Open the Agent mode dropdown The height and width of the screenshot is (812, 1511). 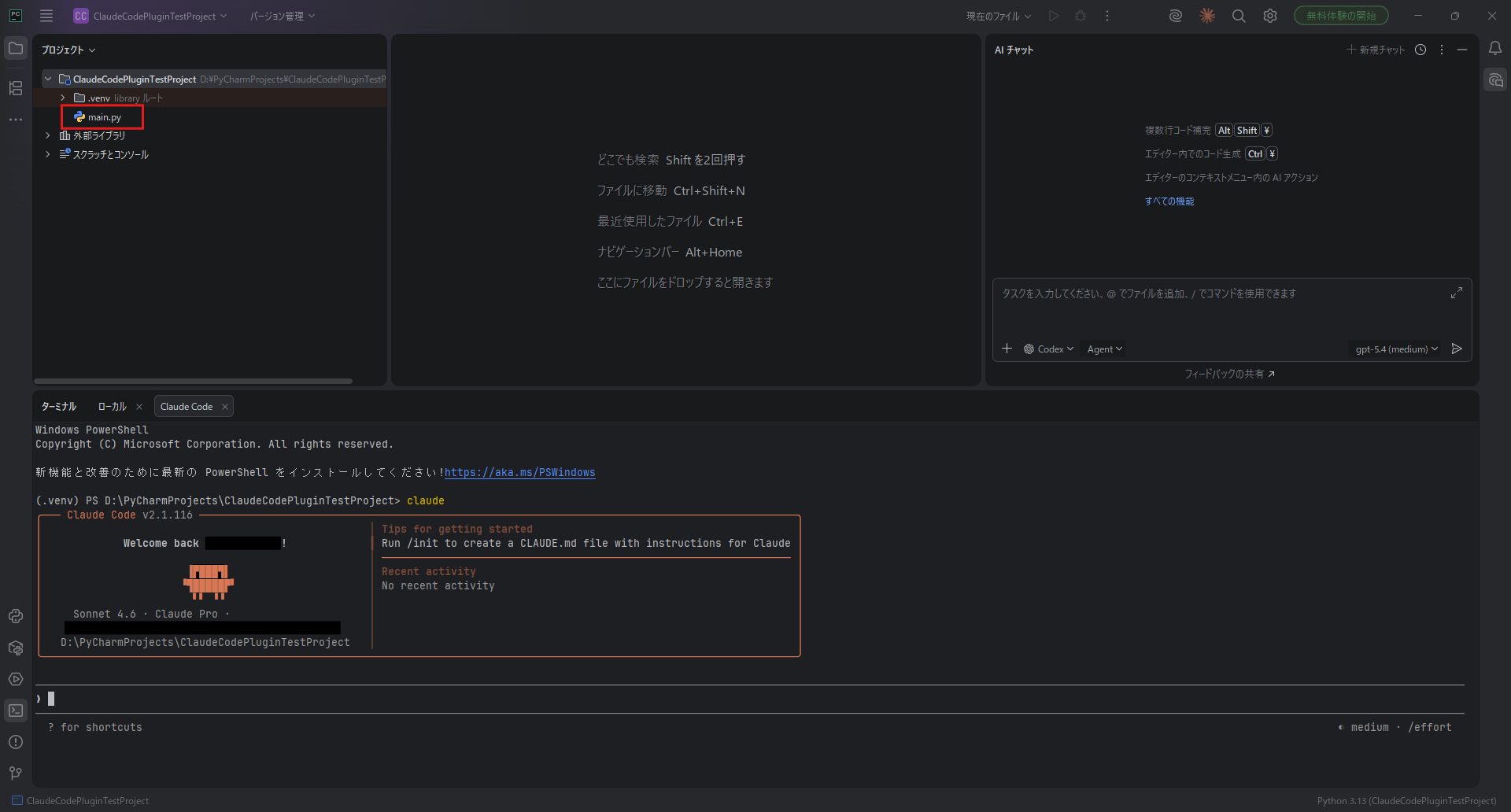click(x=1104, y=349)
